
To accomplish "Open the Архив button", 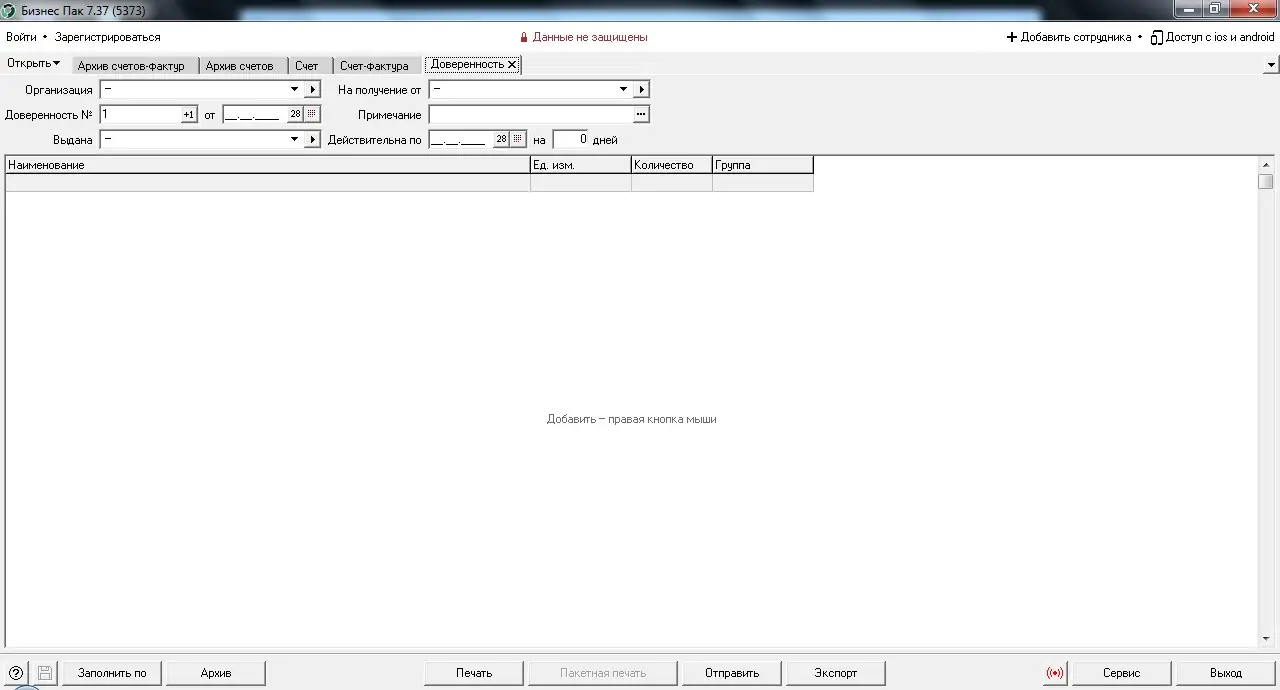I will coord(216,673).
